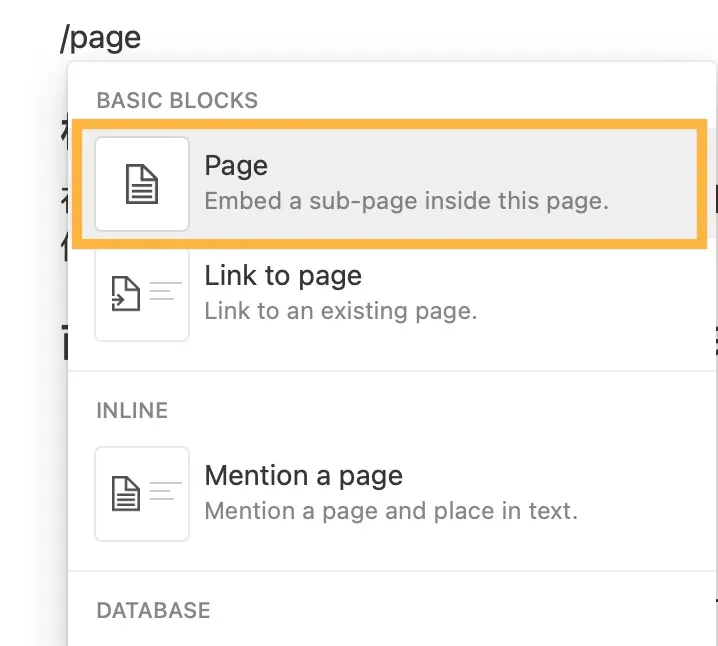Click "Link to an existing page." description
The width and height of the screenshot is (718, 646).
pyautogui.click(x=341, y=310)
